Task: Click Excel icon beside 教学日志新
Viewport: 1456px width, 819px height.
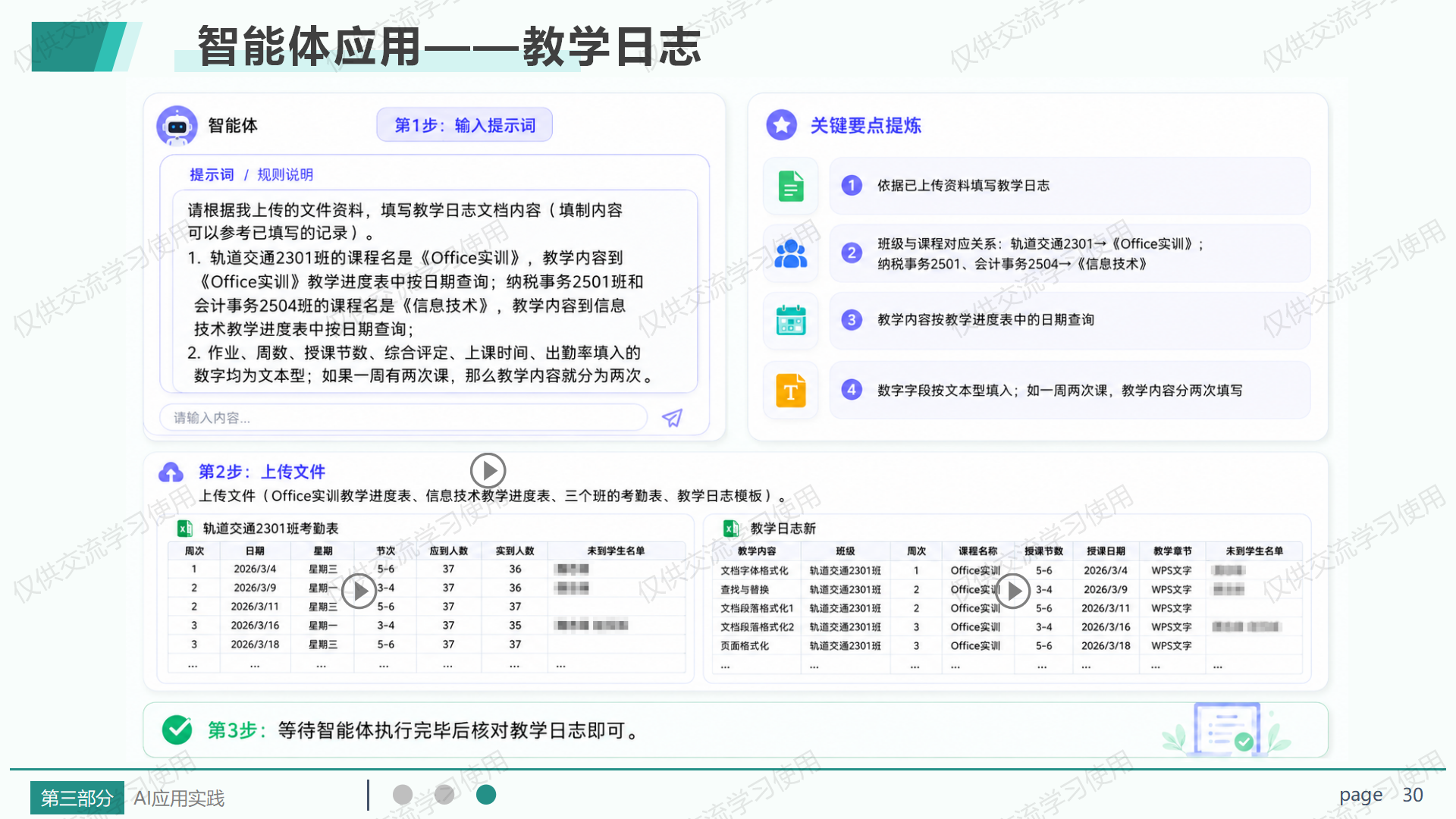Action: click(731, 529)
